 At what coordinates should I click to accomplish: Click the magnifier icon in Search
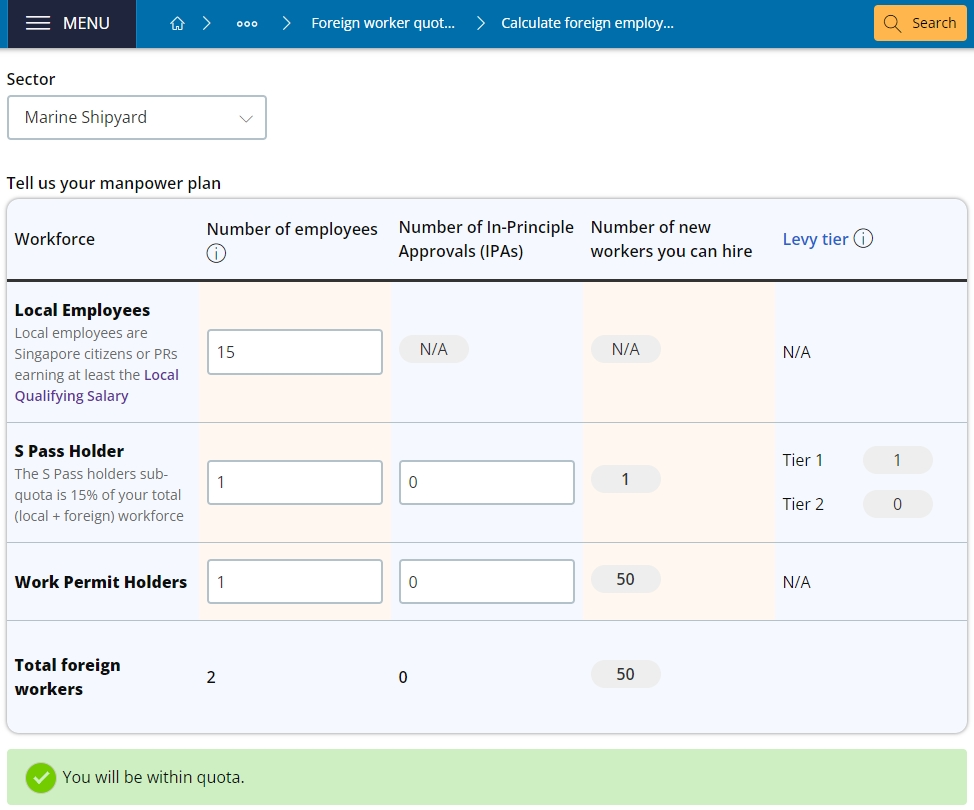coord(892,23)
